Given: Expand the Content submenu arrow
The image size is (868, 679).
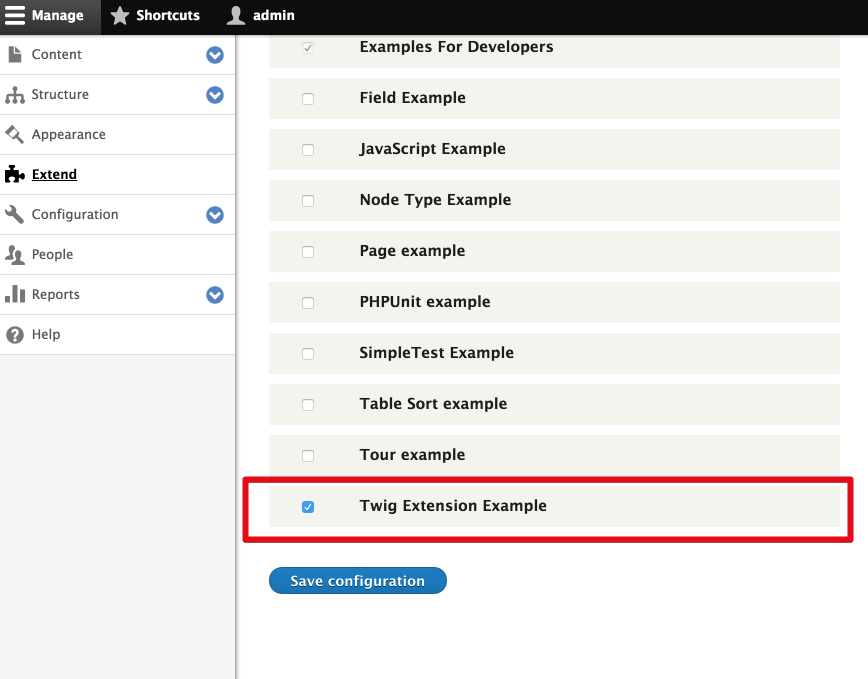Looking at the screenshot, I should click(x=215, y=55).
